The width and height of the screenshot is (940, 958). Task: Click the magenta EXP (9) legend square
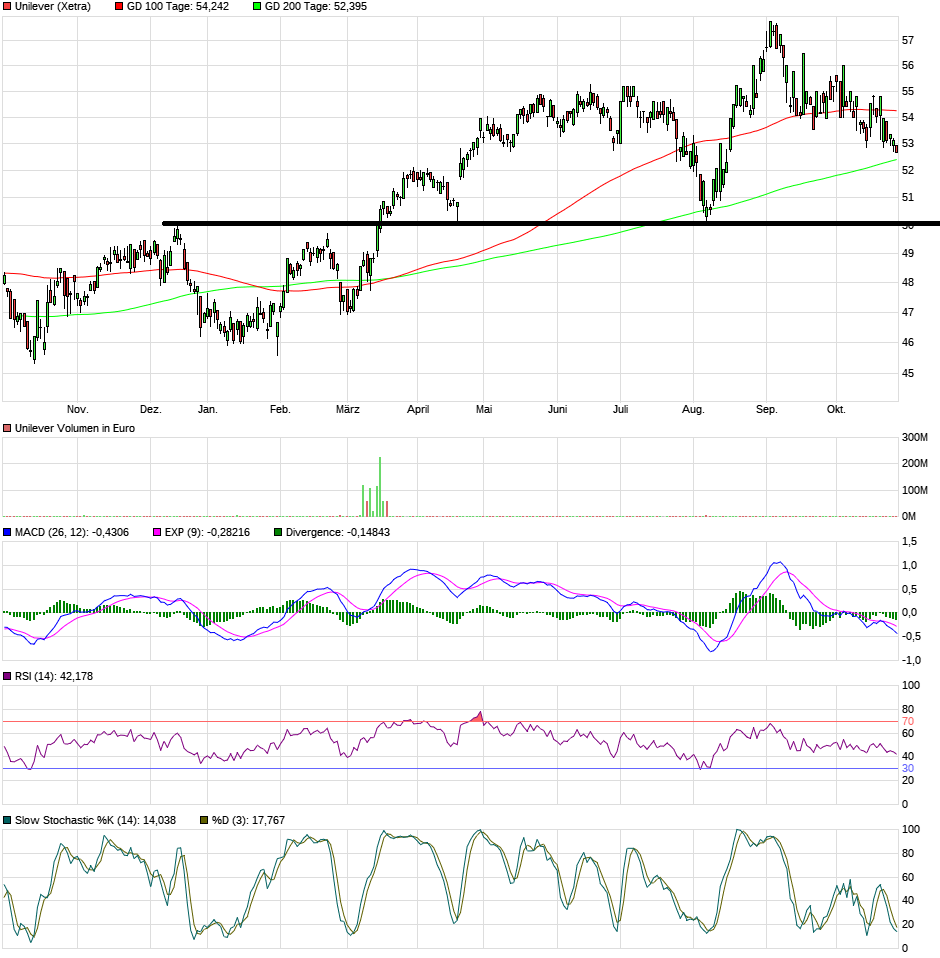pos(156,532)
